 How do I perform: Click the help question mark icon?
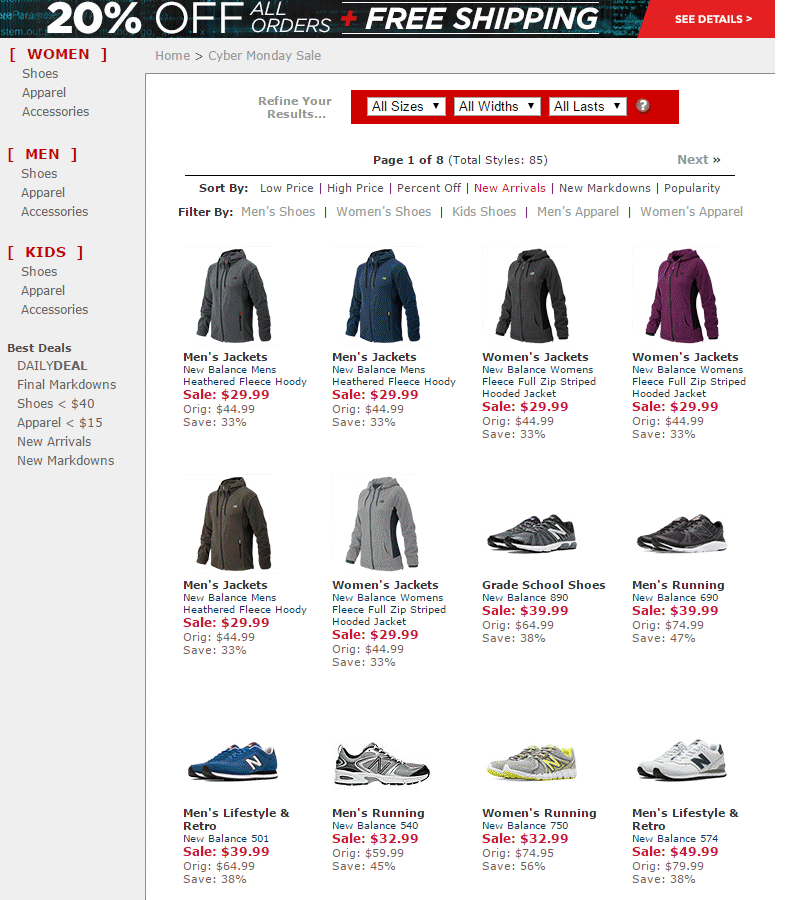pyautogui.click(x=643, y=106)
